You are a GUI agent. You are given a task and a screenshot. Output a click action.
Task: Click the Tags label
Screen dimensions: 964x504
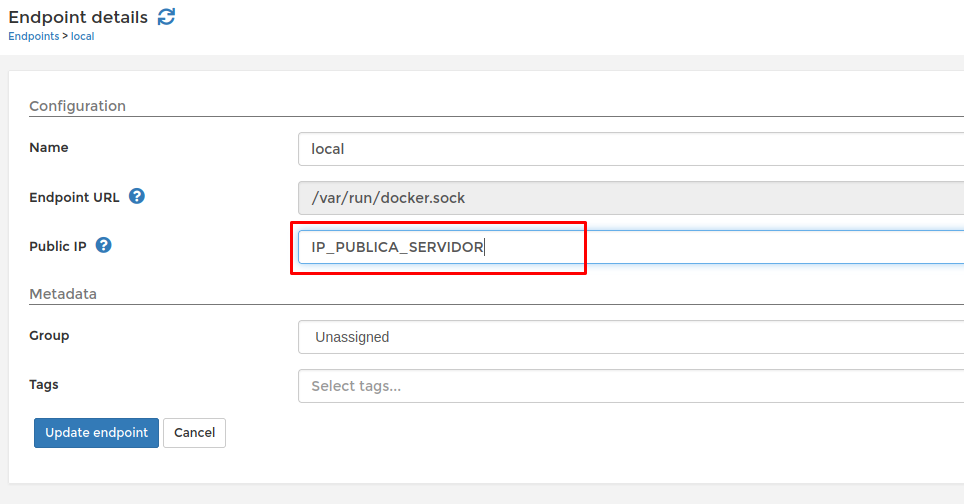tap(45, 384)
